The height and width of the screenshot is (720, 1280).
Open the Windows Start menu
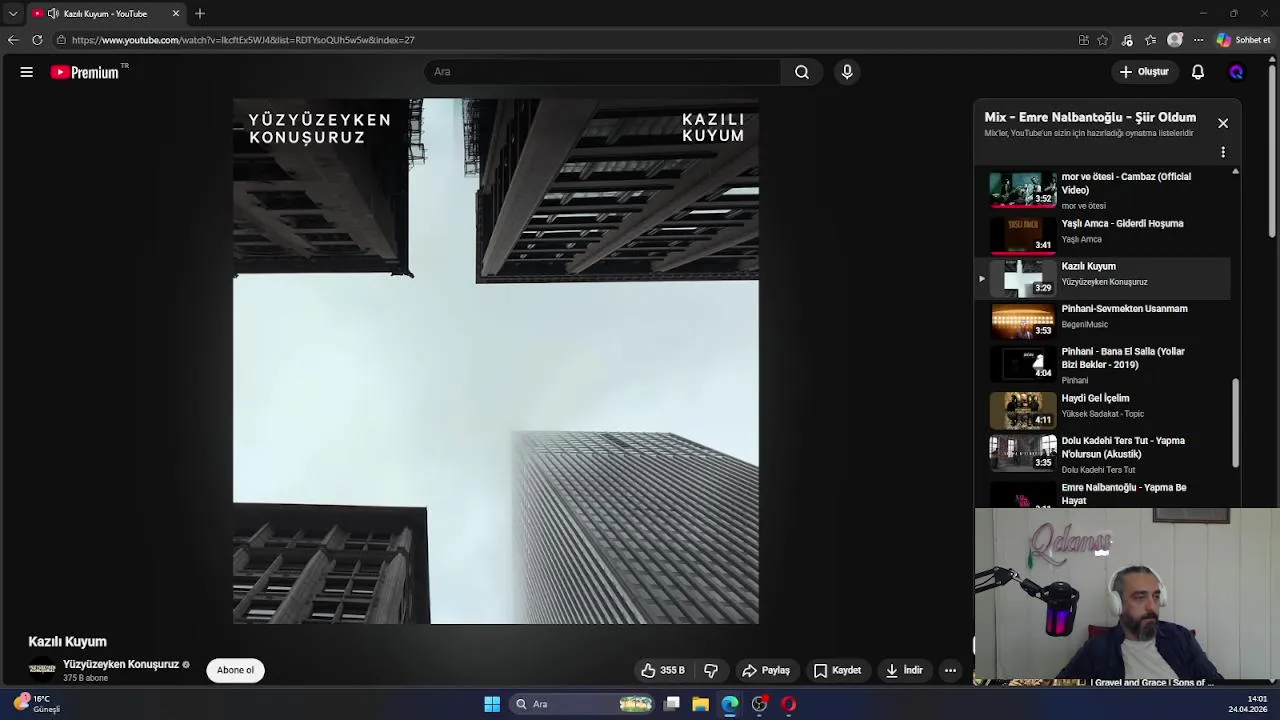click(492, 704)
